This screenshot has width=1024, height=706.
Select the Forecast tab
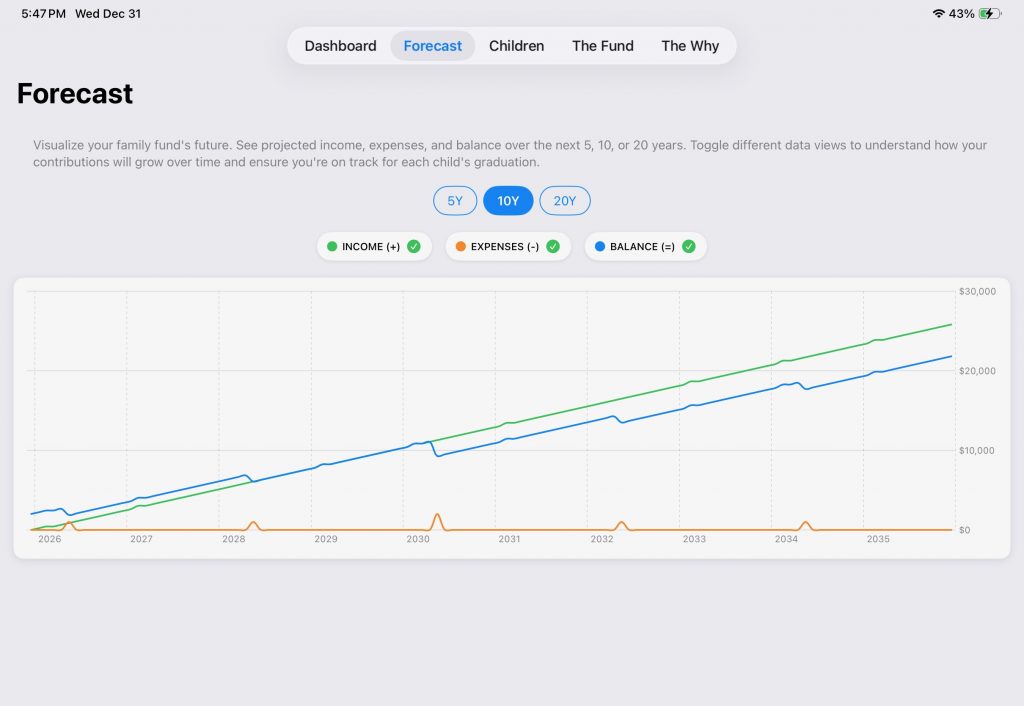(432, 46)
